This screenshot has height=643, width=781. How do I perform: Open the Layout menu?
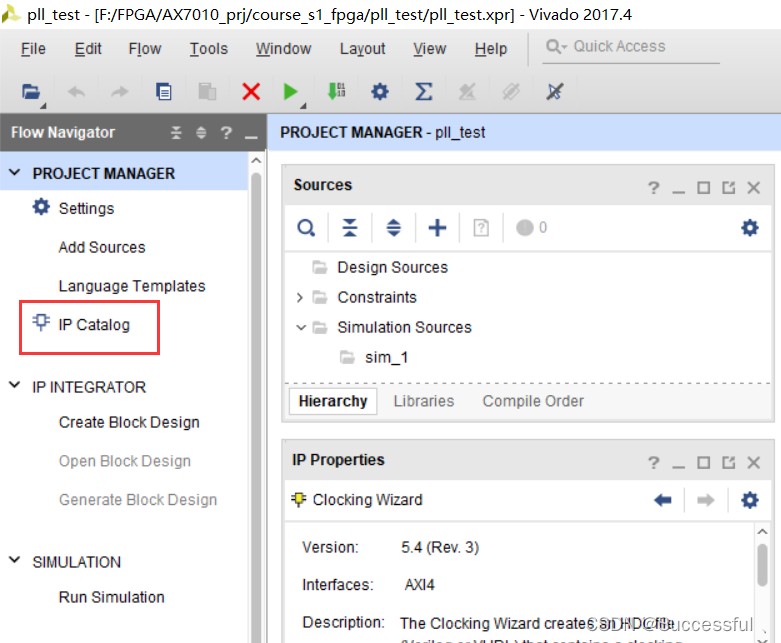(x=362, y=49)
